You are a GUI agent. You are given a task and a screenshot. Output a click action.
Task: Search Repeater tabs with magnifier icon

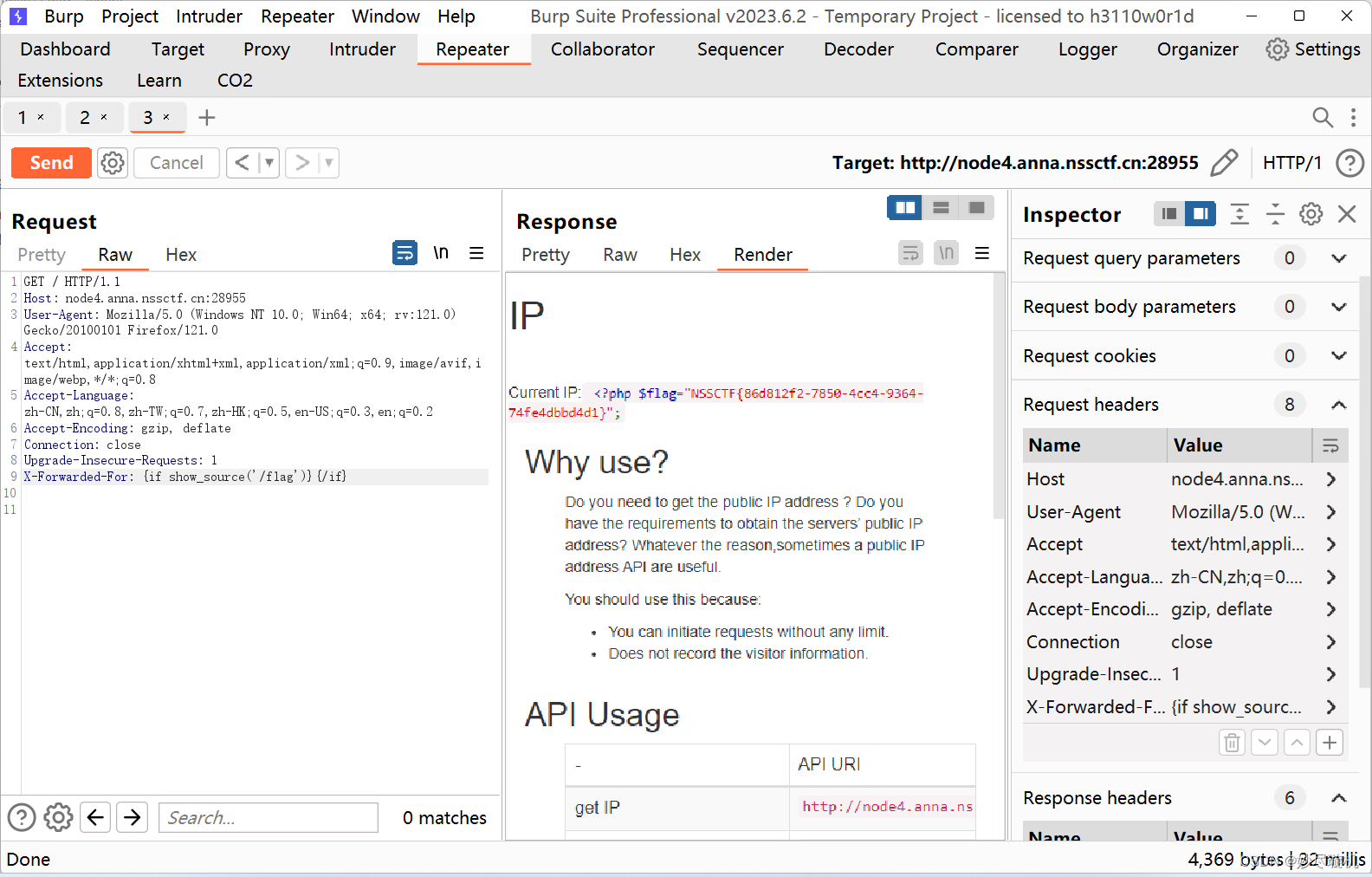pos(1322,118)
